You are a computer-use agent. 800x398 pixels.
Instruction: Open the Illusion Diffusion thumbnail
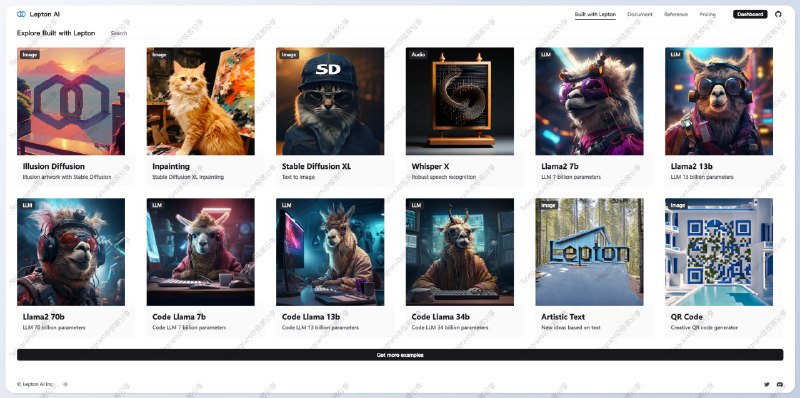click(x=71, y=101)
